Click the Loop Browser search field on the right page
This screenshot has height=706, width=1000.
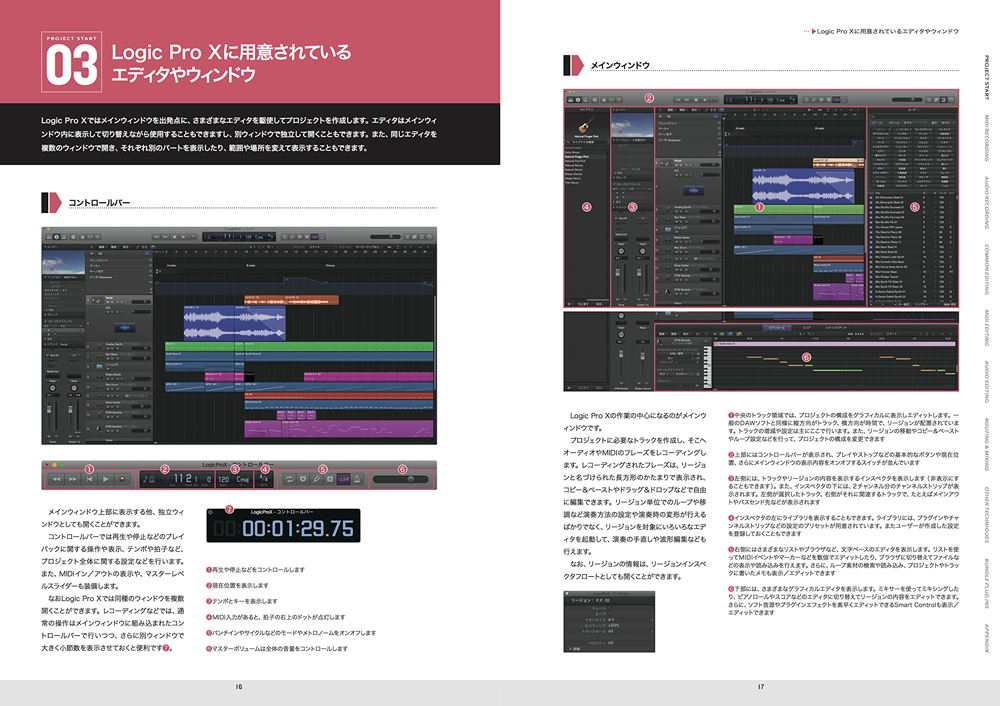tap(913, 116)
